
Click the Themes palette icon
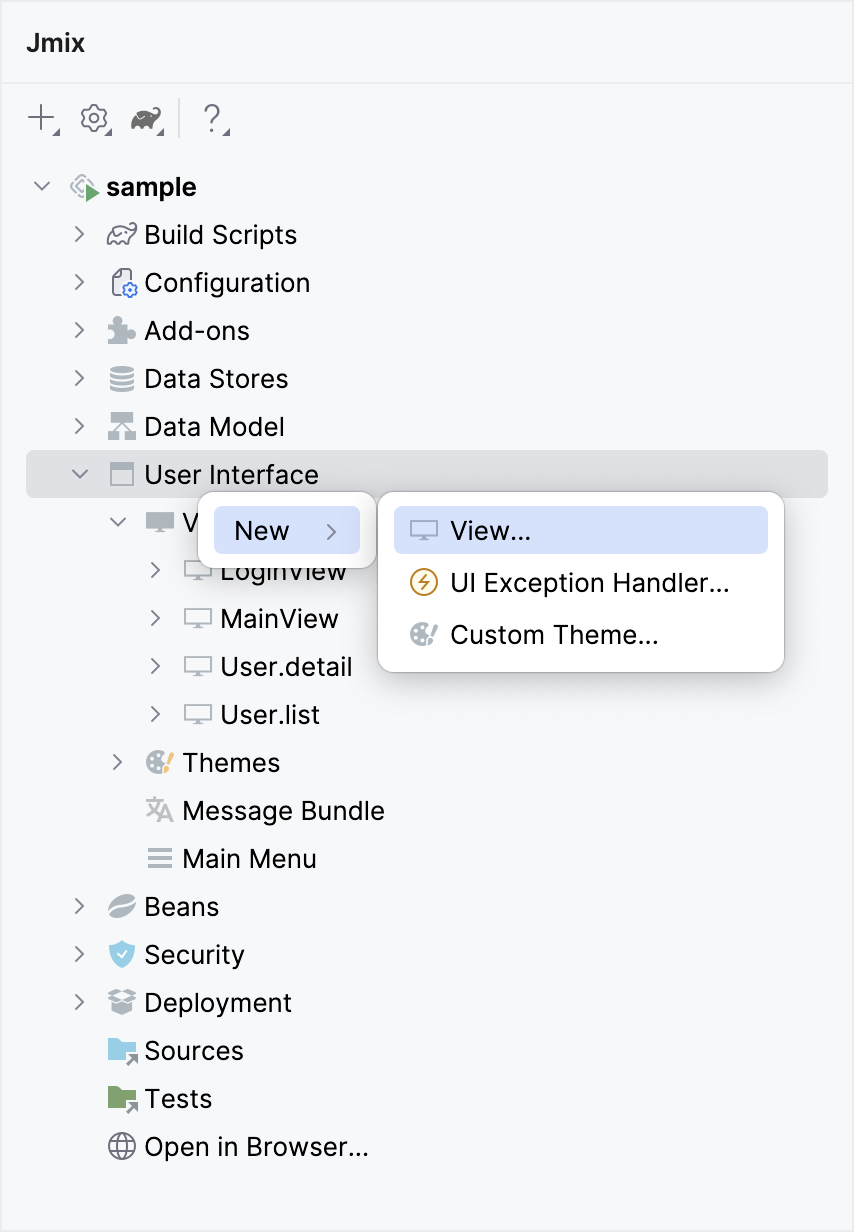(x=158, y=762)
